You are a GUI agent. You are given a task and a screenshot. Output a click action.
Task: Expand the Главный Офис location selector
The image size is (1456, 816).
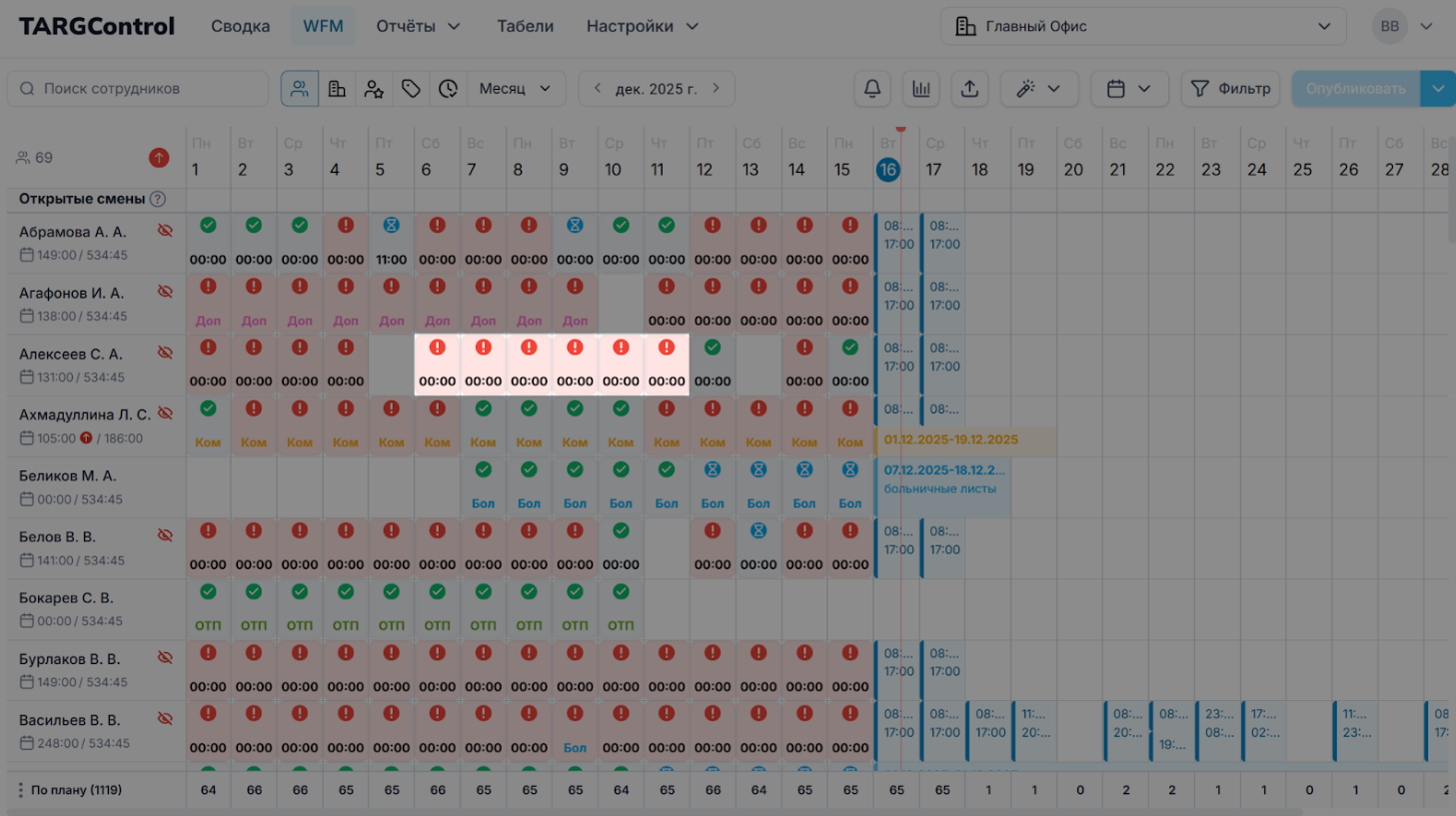point(1143,27)
